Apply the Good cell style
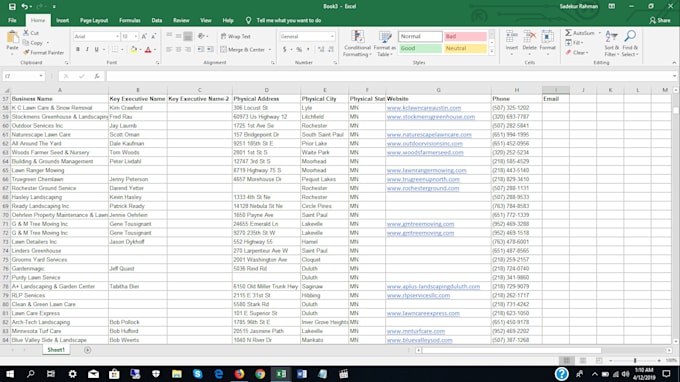 420,48
